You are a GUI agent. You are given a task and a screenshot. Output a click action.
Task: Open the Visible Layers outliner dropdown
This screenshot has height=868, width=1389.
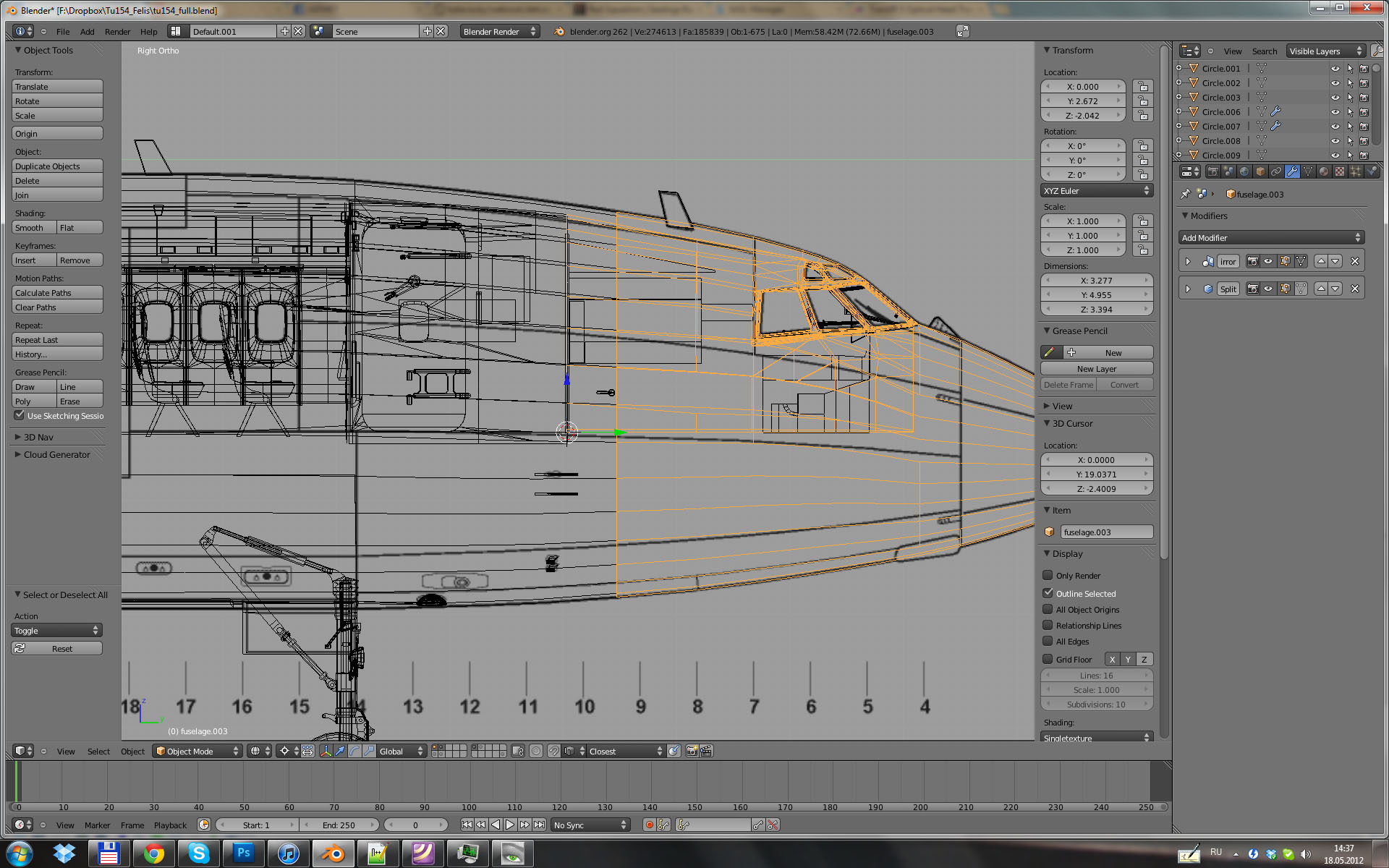(x=1325, y=51)
